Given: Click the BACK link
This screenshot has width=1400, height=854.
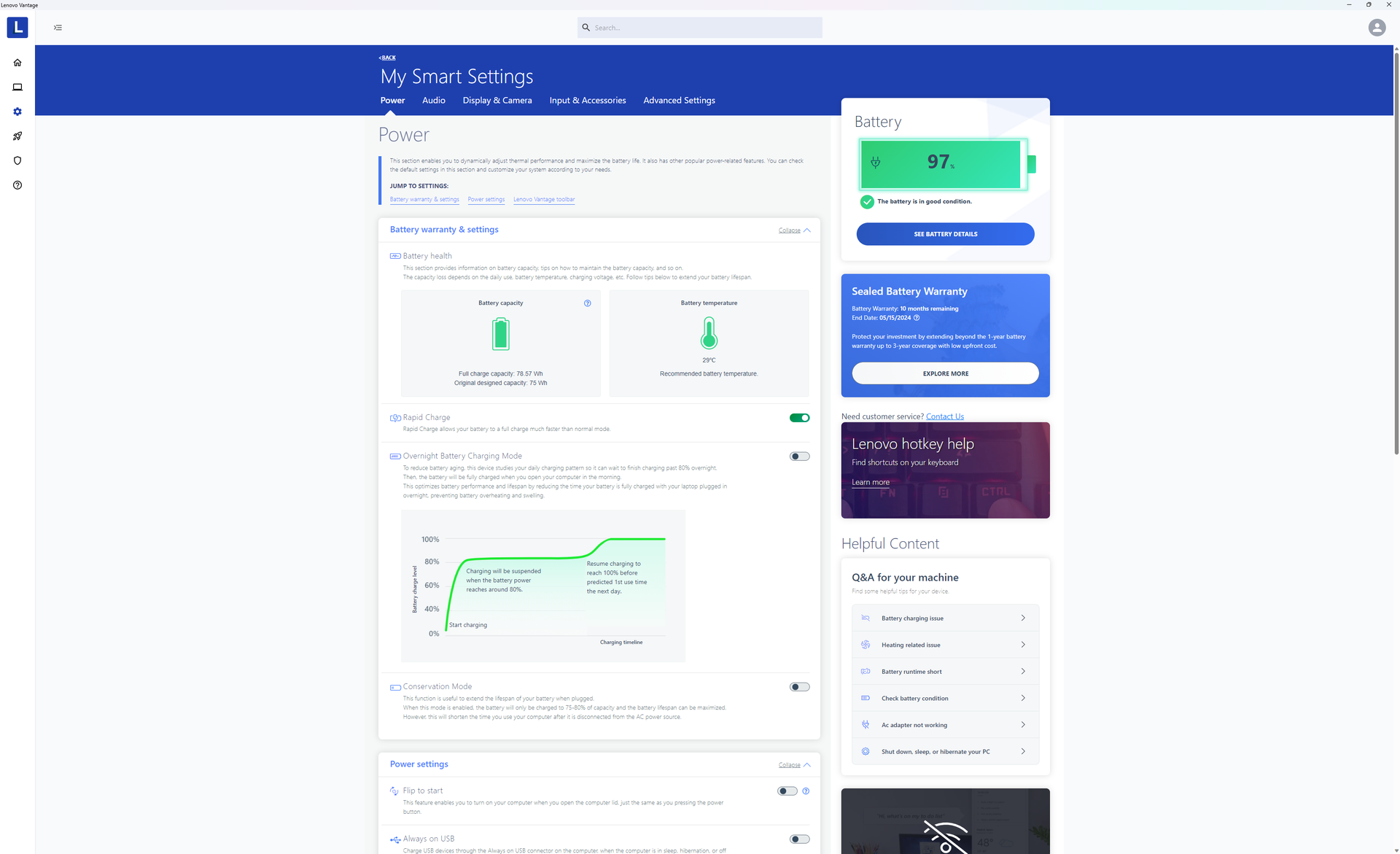Looking at the screenshot, I should [387, 58].
